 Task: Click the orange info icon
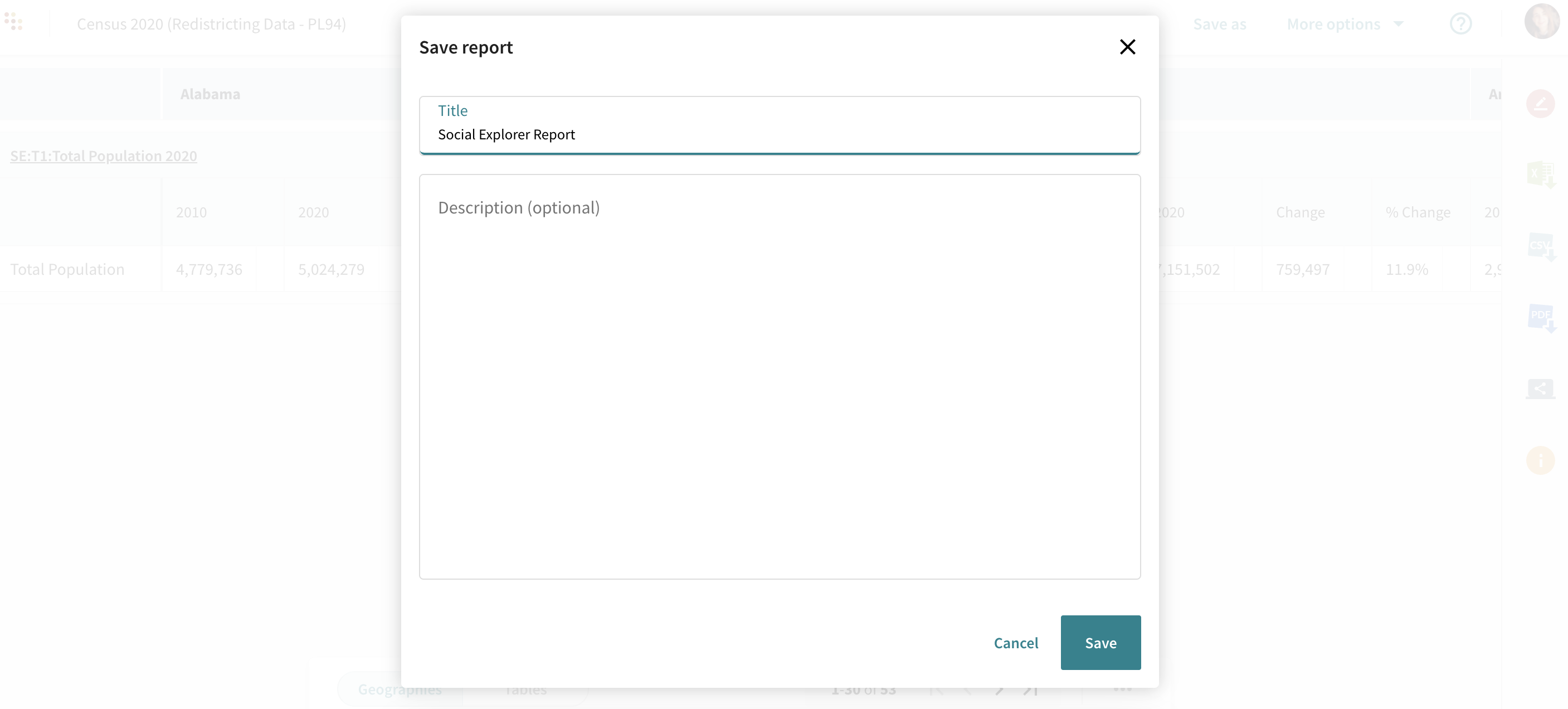tap(1540, 460)
